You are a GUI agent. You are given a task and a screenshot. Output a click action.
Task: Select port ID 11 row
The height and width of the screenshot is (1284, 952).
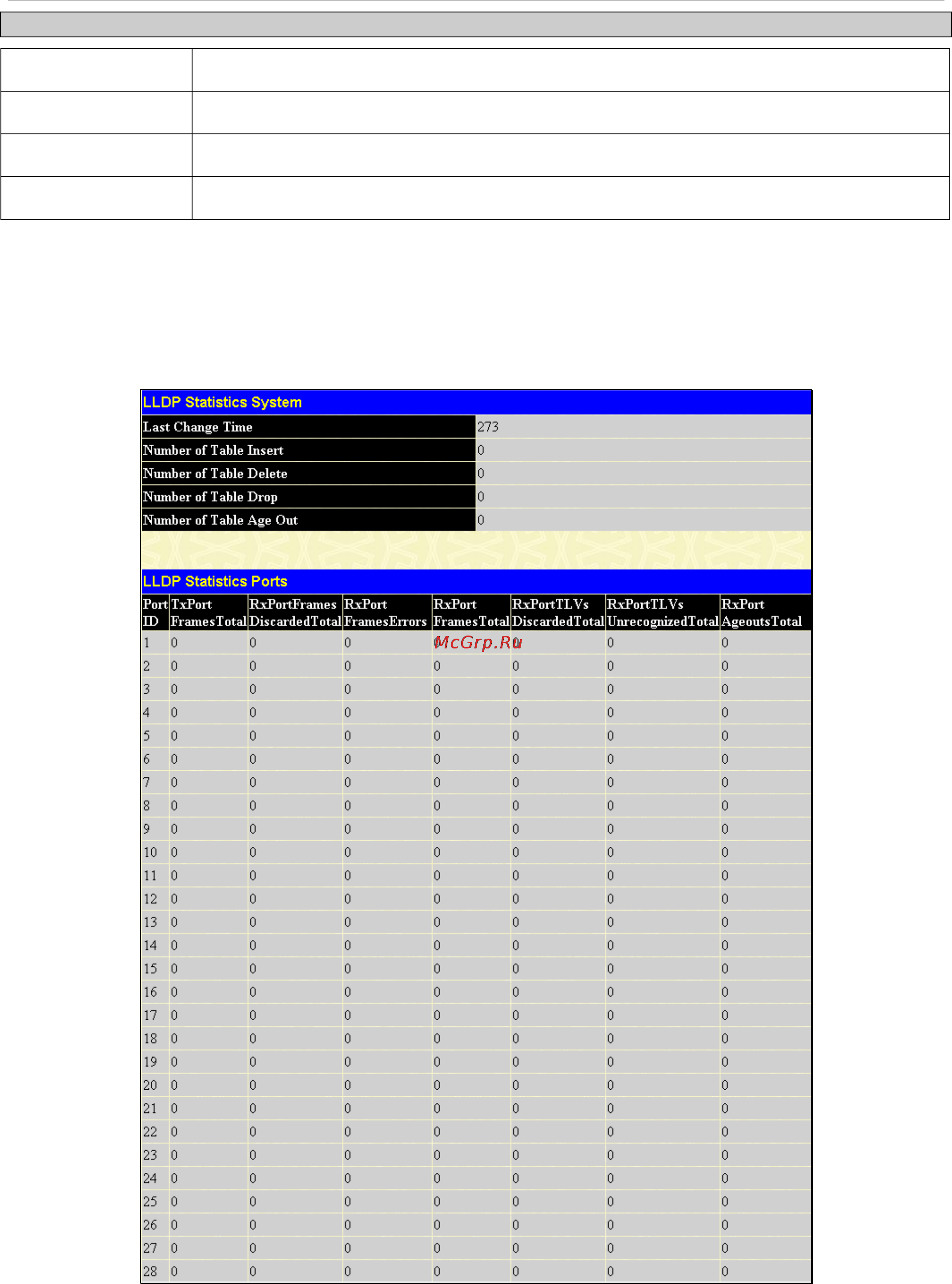(476, 875)
